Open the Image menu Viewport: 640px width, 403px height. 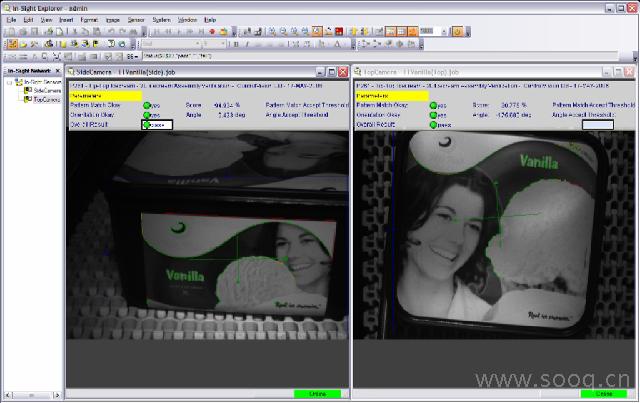110,20
